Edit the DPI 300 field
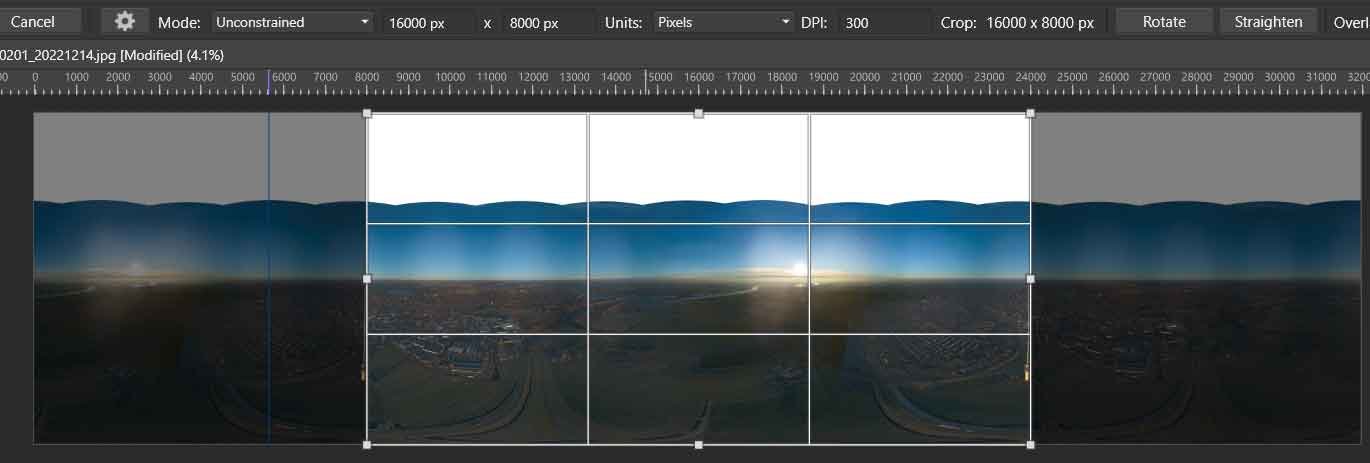 coord(884,22)
